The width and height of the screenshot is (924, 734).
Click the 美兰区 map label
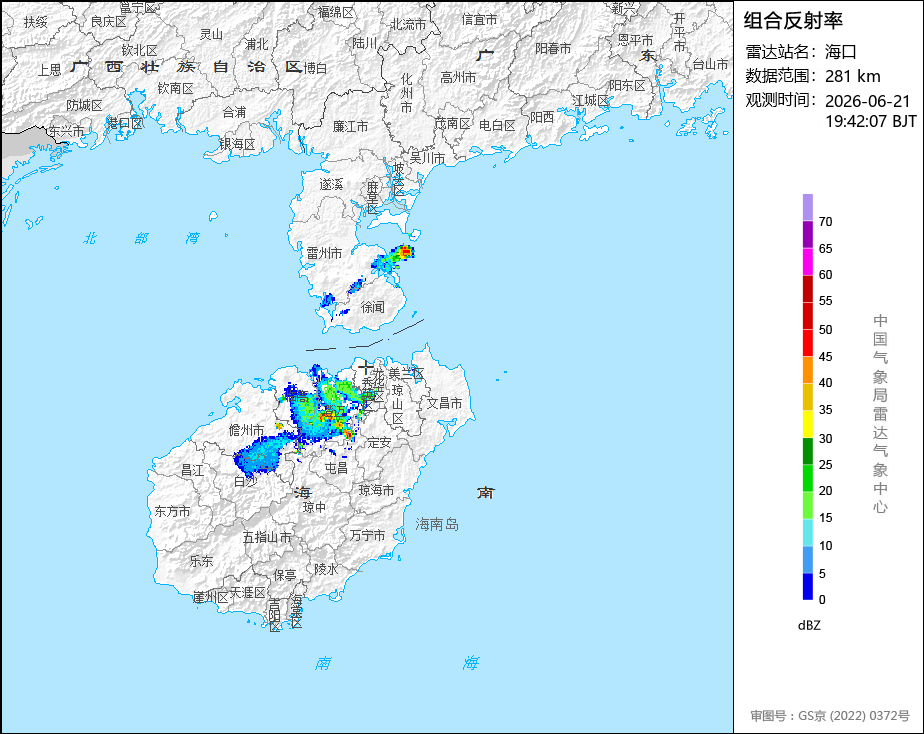(x=406, y=373)
